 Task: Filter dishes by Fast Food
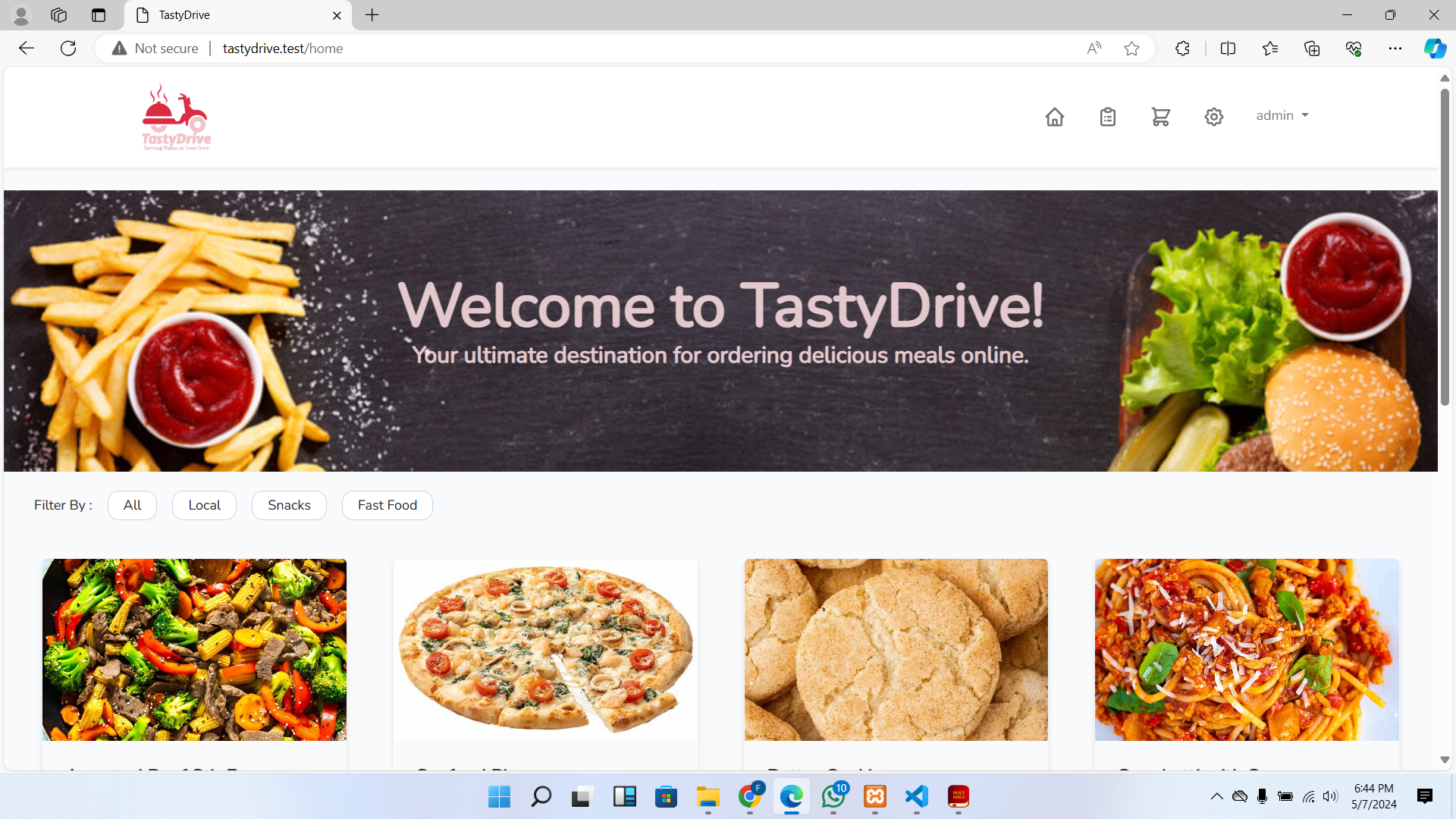[387, 505]
